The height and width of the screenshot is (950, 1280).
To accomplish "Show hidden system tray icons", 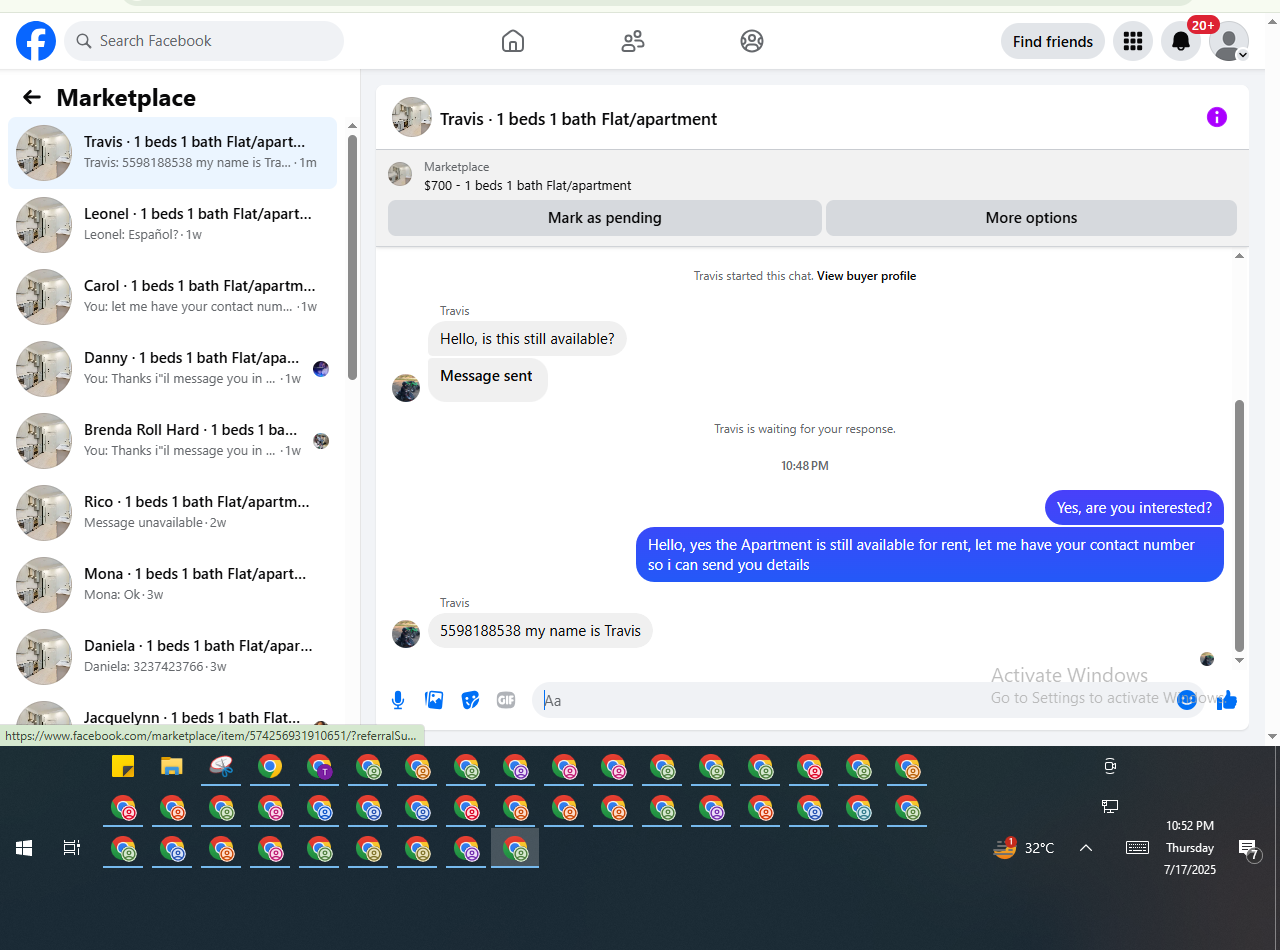I will (x=1086, y=848).
